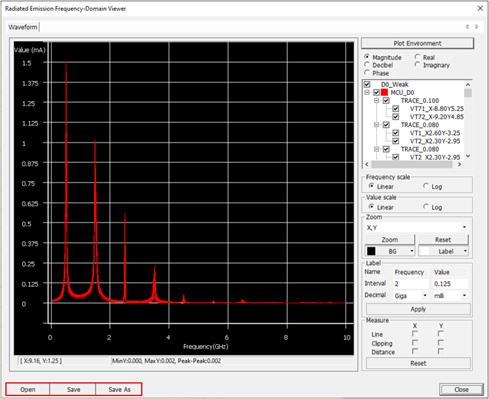Enable the Line X measure checkbox
Screen dimensions: 489x399
415,334
